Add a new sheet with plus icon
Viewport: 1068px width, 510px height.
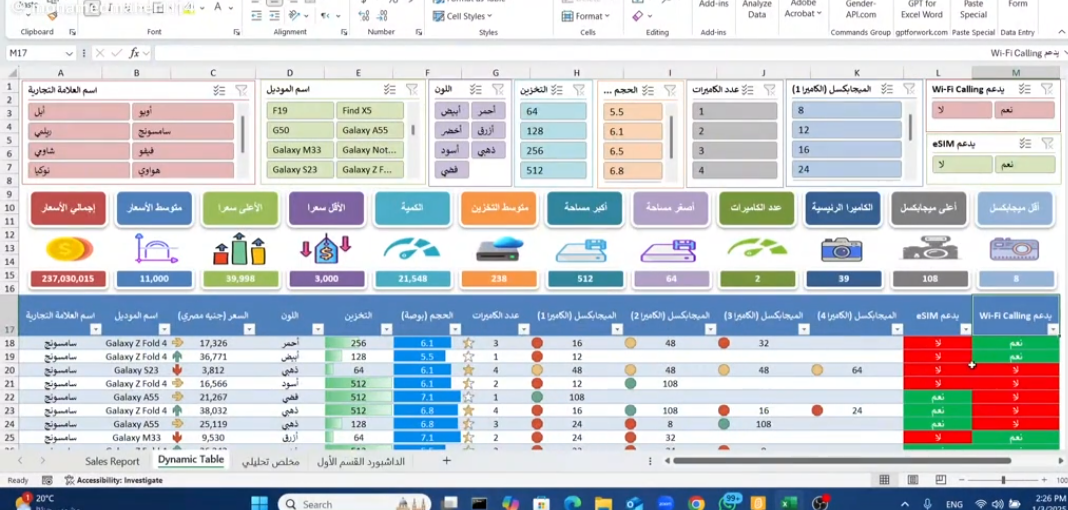point(447,461)
